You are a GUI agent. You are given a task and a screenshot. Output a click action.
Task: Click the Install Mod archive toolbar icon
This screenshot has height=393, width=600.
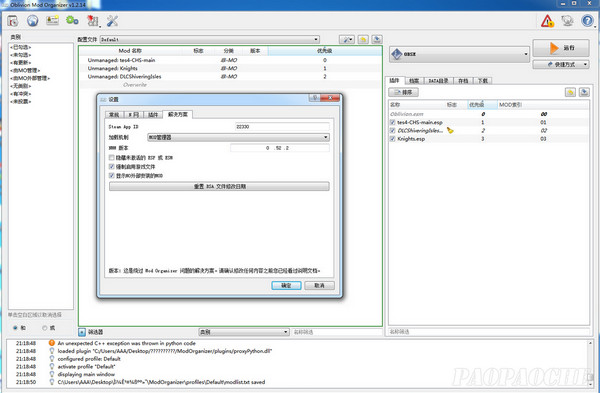click(13, 21)
